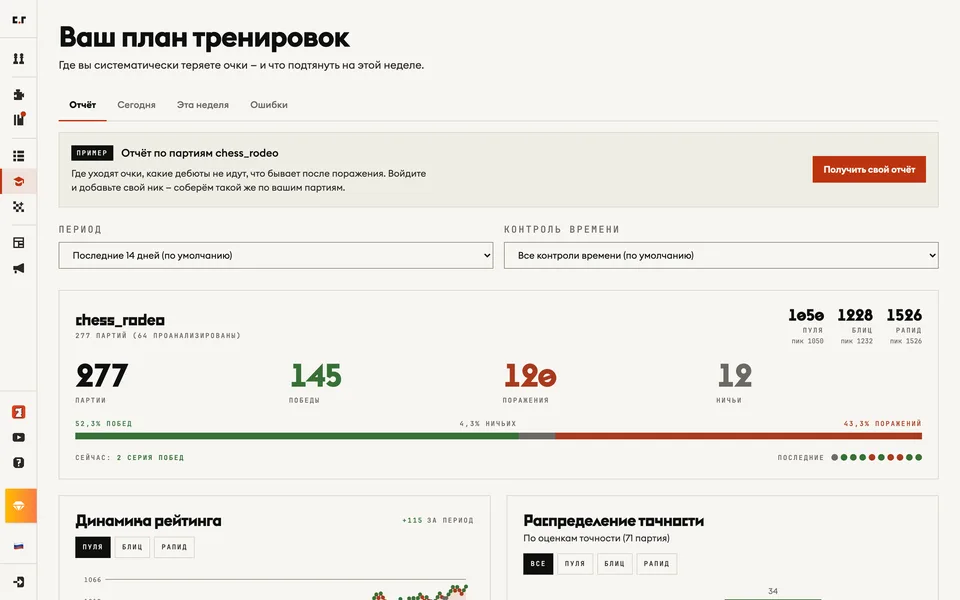This screenshot has width=960, height=600.
Task: Click the Получить свой отчёт button
Action: coord(869,170)
